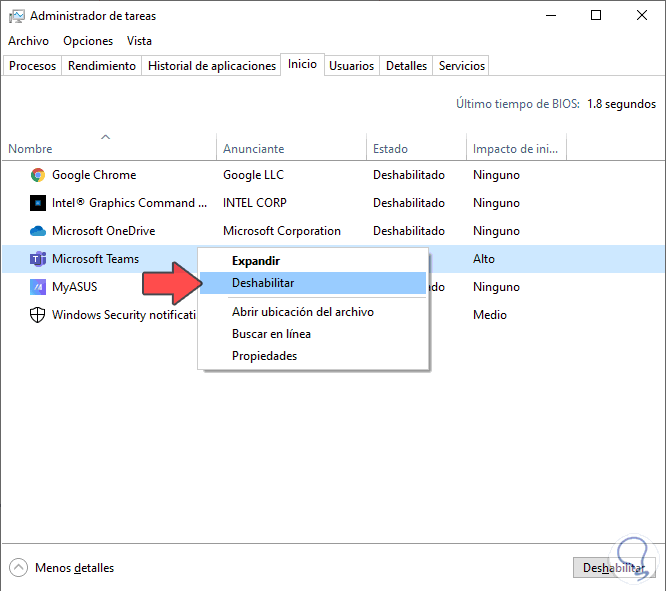Click Ninguno impact in the MyASUS row

[497, 287]
